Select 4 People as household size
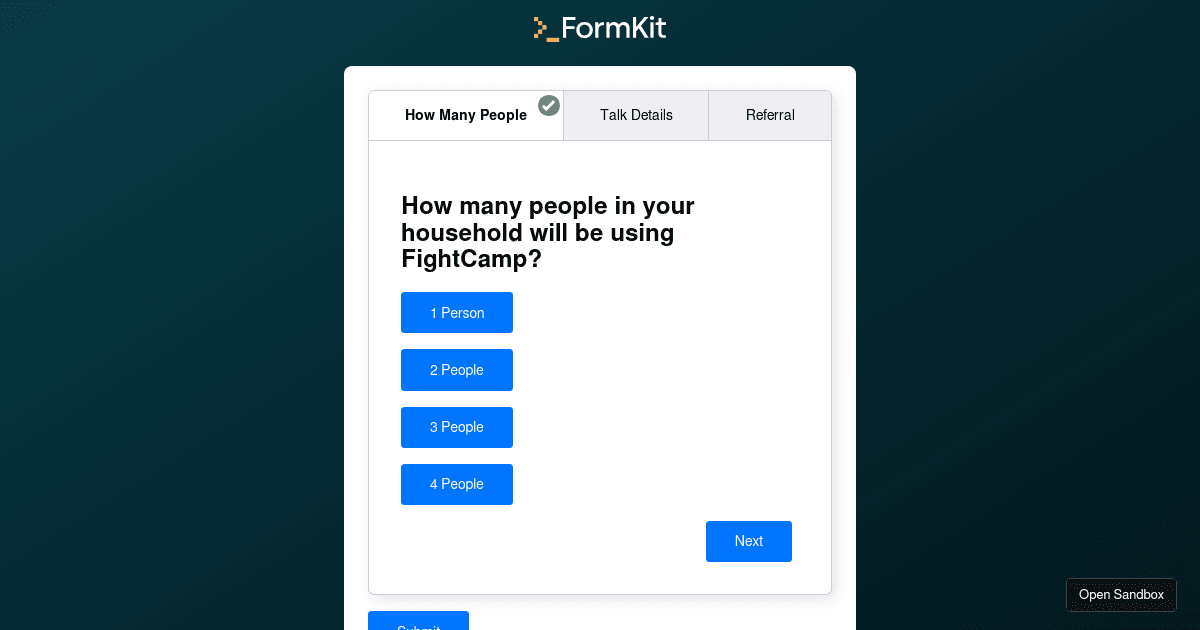This screenshot has height=630, width=1200. (457, 484)
